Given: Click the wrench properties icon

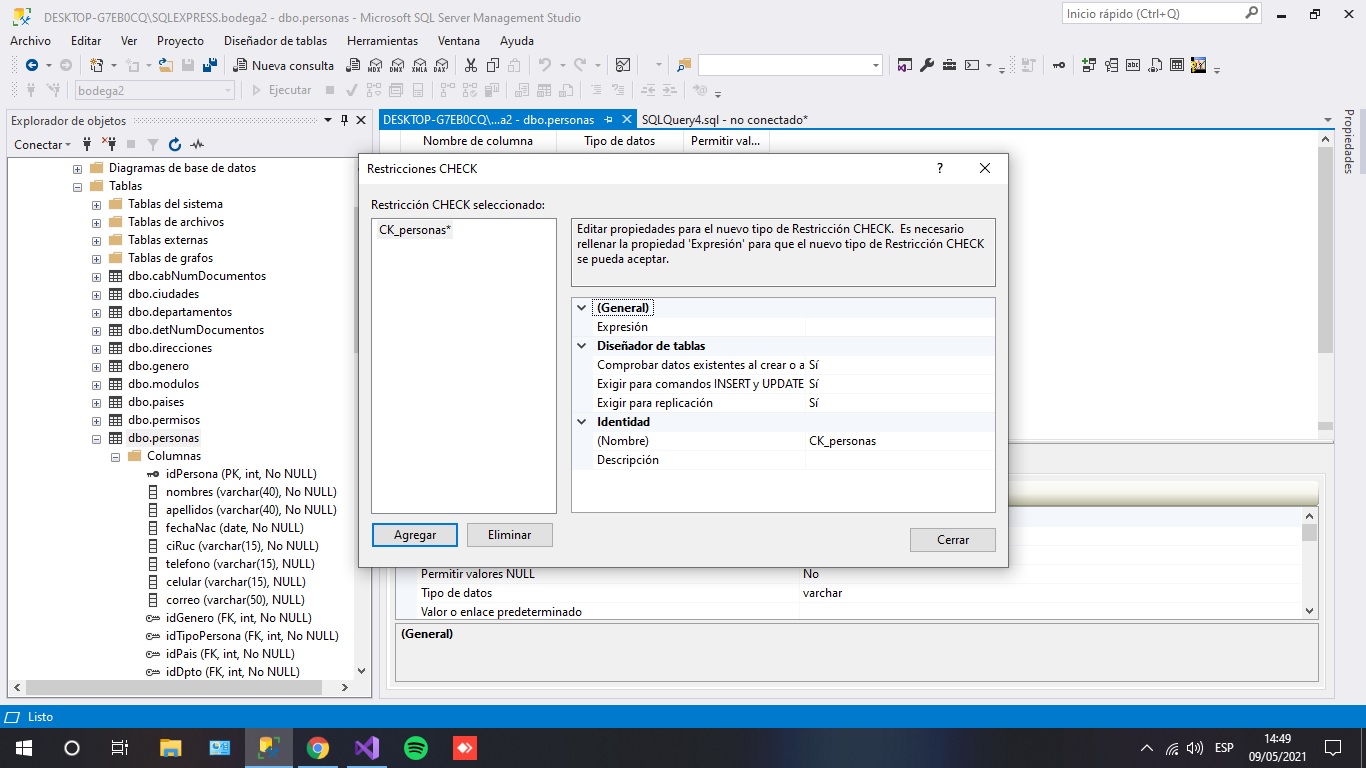Looking at the screenshot, I should click(927, 65).
